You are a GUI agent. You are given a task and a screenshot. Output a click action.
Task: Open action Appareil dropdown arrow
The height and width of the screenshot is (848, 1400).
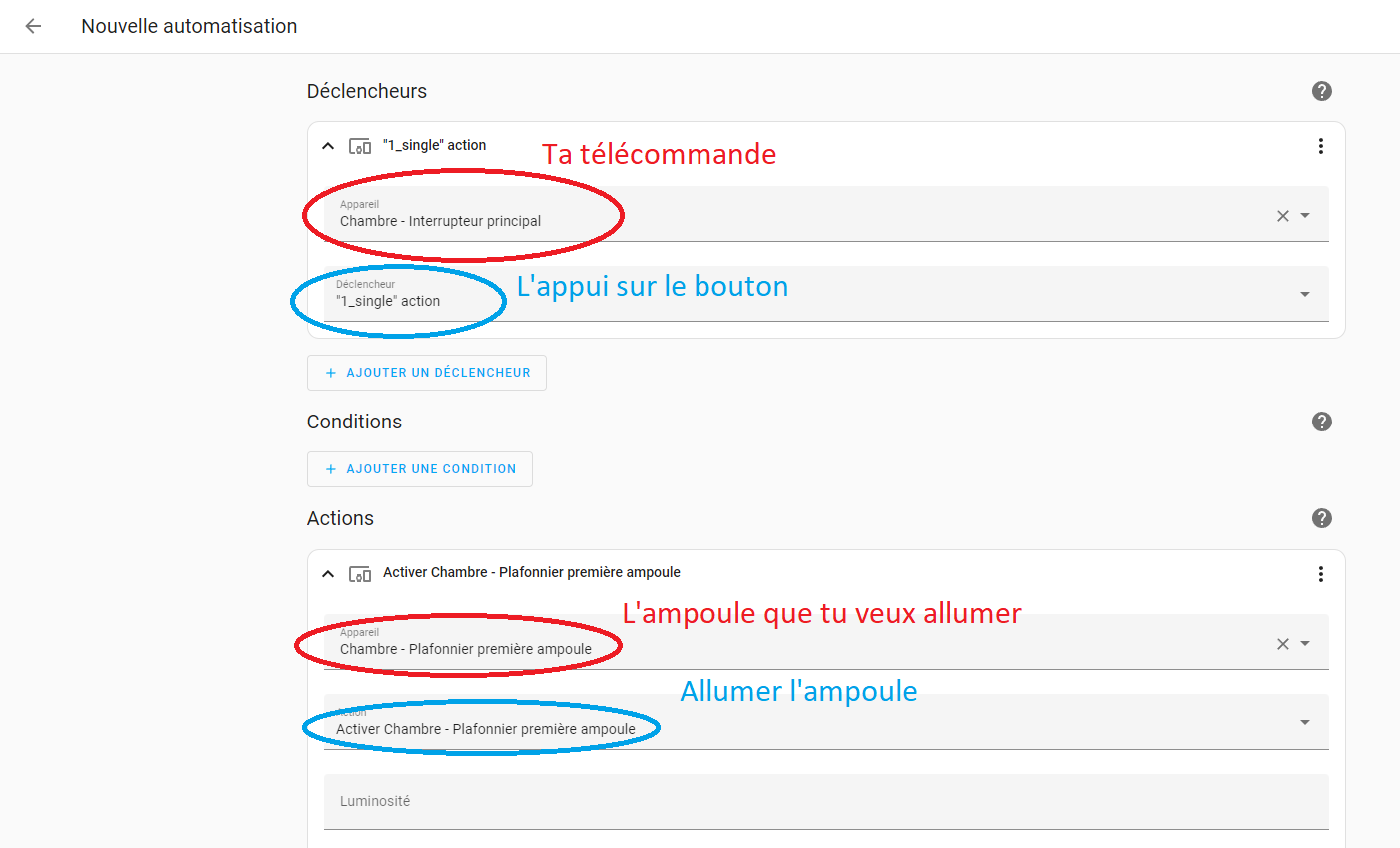coord(1305,644)
